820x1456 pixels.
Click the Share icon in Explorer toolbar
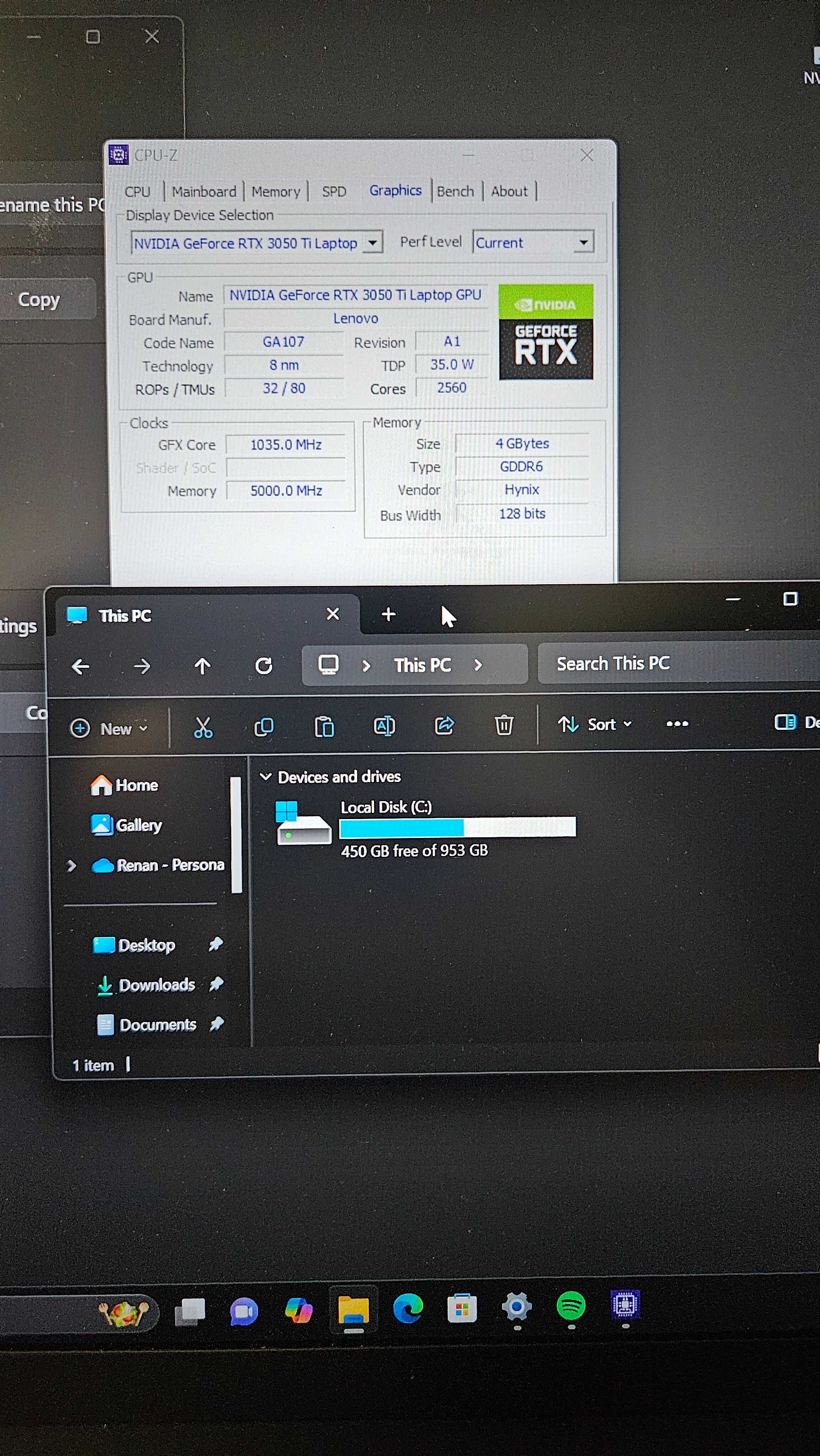tap(444, 725)
